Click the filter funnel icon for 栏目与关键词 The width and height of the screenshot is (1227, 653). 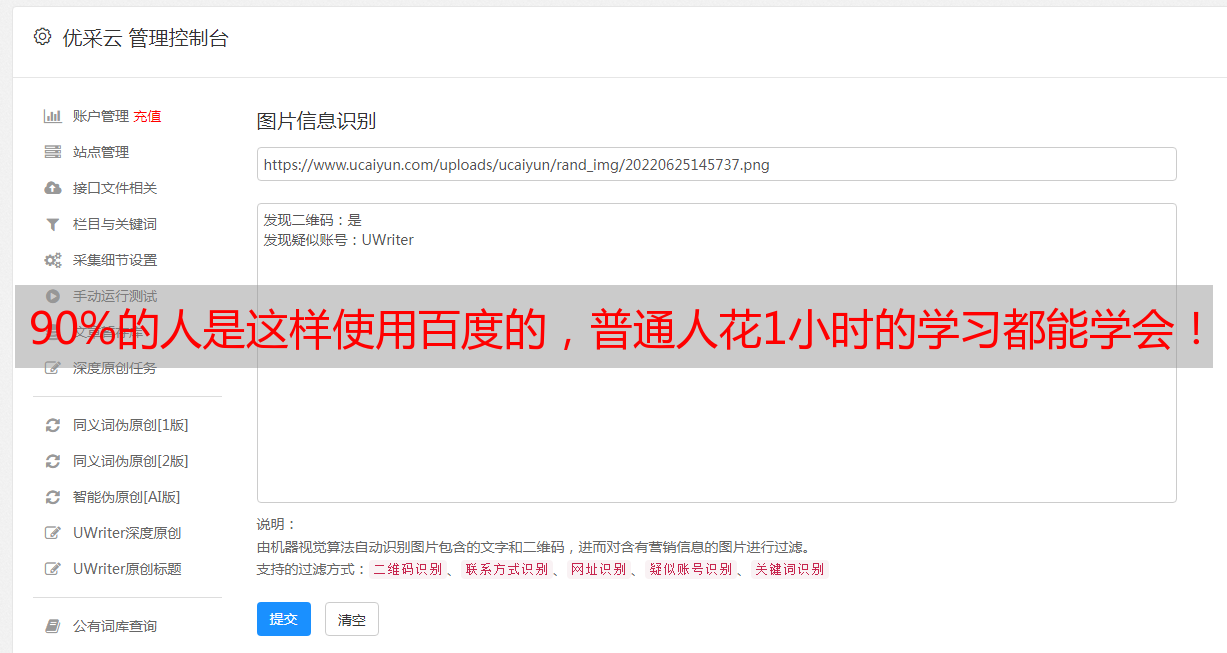coord(53,224)
